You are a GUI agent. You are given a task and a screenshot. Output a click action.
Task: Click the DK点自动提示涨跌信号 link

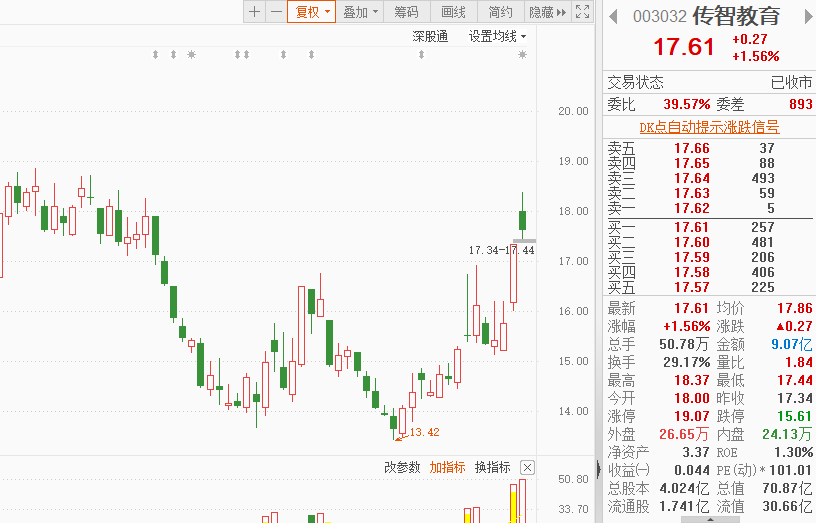pyautogui.click(x=709, y=127)
